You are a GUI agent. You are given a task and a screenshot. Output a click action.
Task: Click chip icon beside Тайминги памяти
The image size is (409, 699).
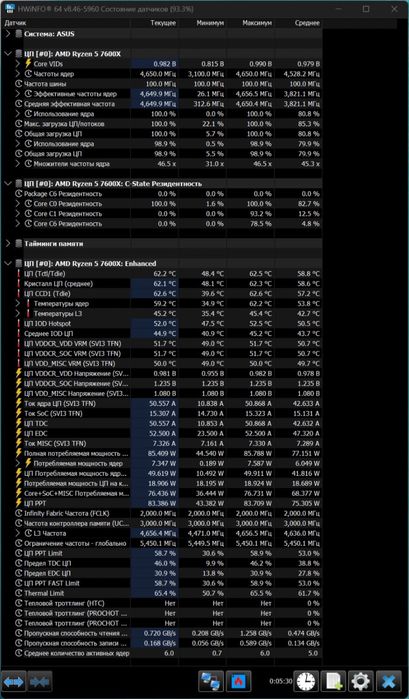point(19,244)
